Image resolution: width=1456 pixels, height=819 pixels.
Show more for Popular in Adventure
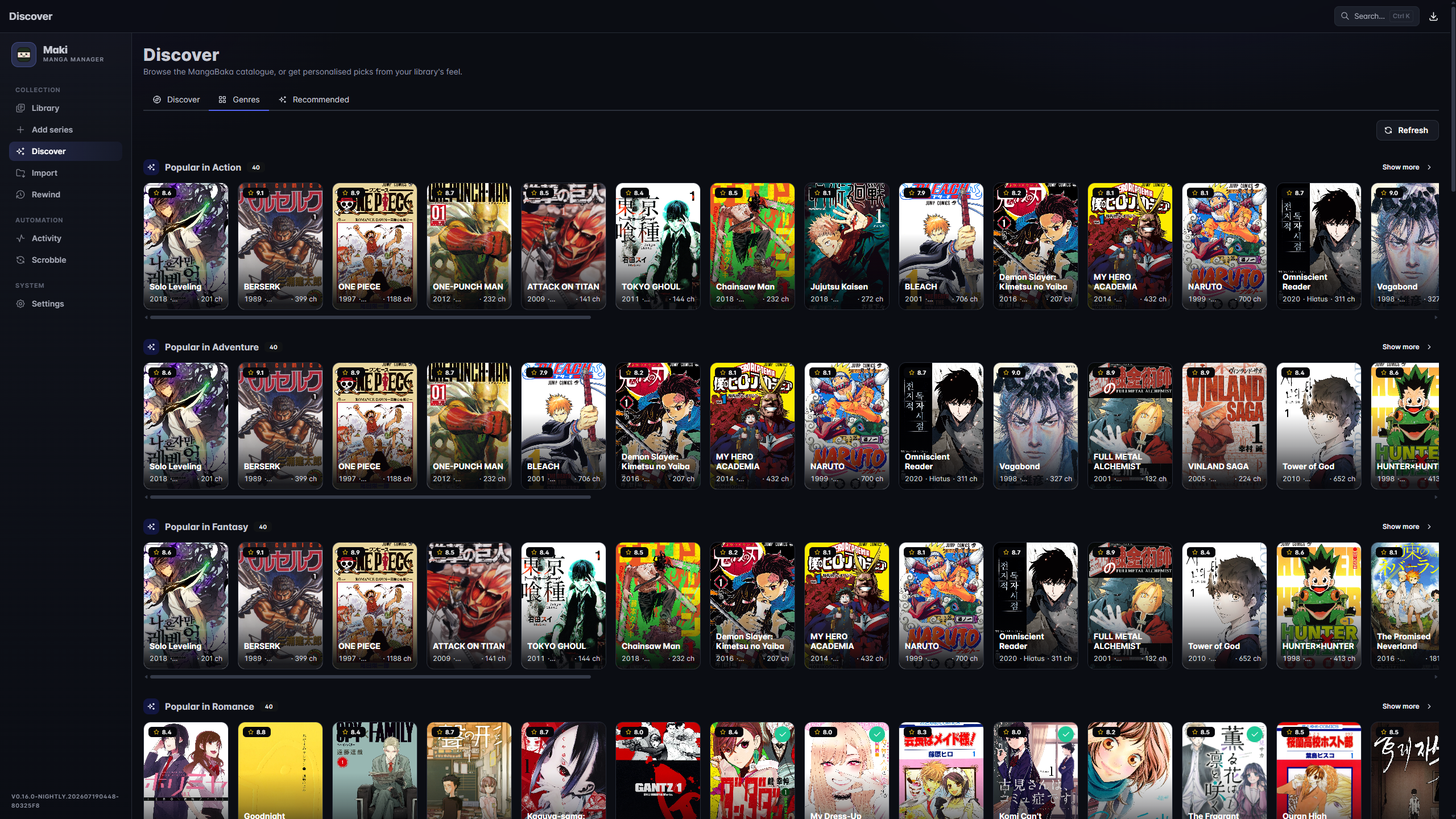point(1407,347)
